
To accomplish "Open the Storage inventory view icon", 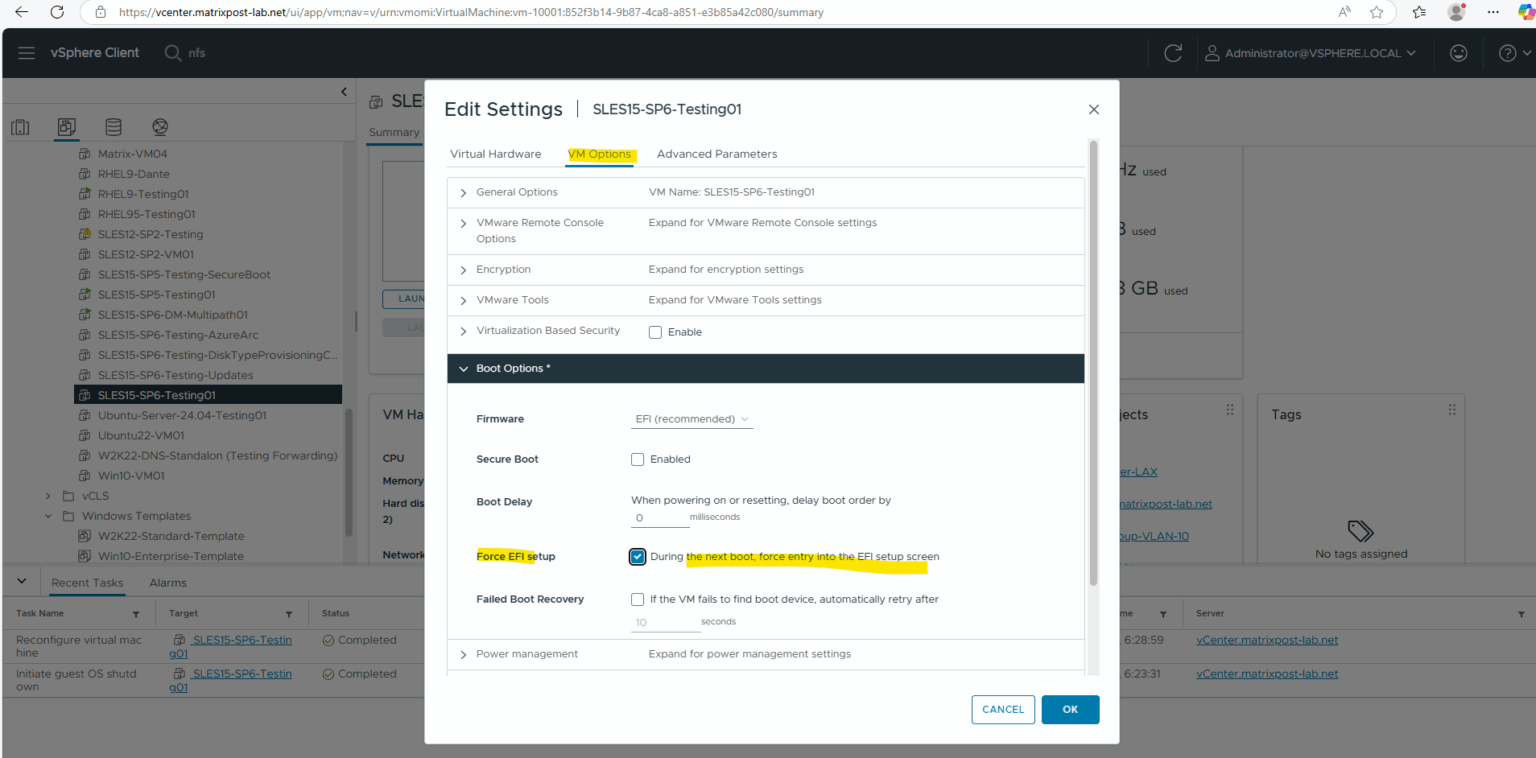I will 113,127.
